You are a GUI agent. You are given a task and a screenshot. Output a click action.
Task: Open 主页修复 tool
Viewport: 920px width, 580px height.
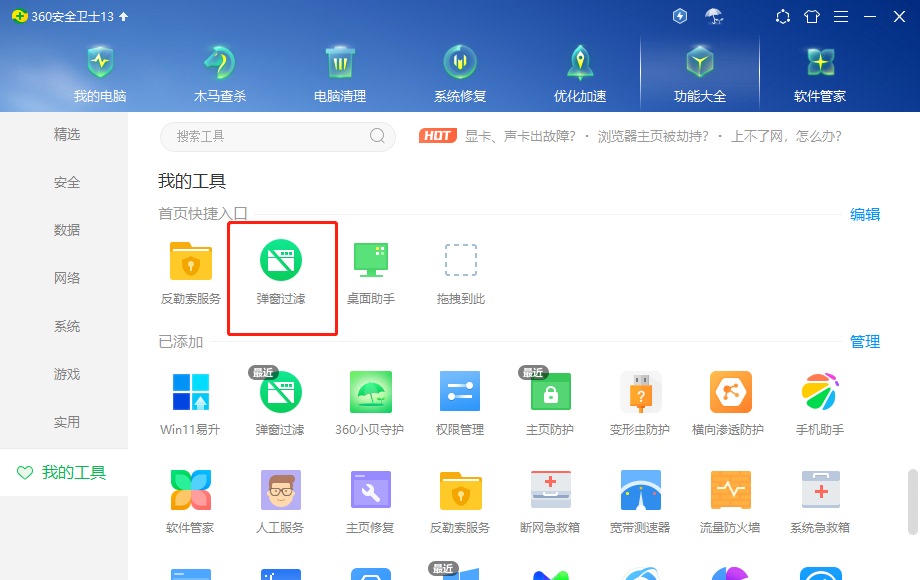pyautogui.click(x=370, y=502)
